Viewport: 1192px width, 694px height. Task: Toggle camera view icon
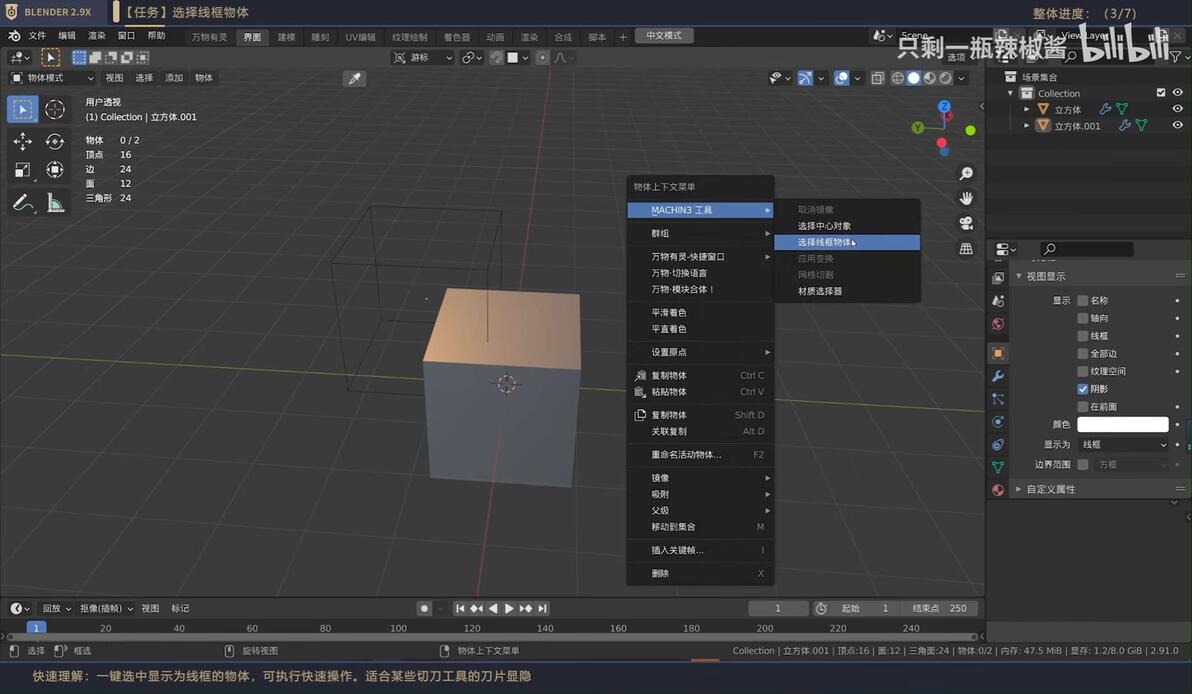(x=966, y=223)
